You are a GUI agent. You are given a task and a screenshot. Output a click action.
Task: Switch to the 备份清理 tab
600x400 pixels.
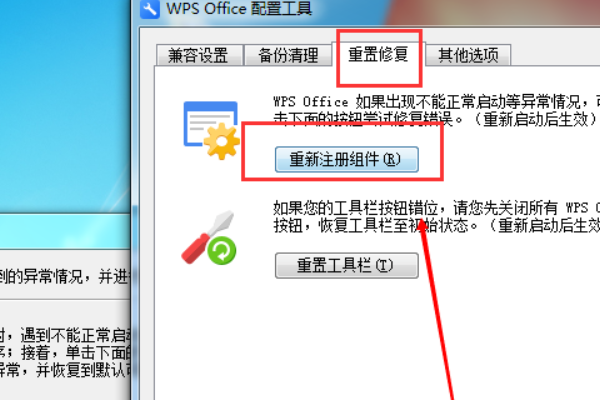[x=288, y=56]
